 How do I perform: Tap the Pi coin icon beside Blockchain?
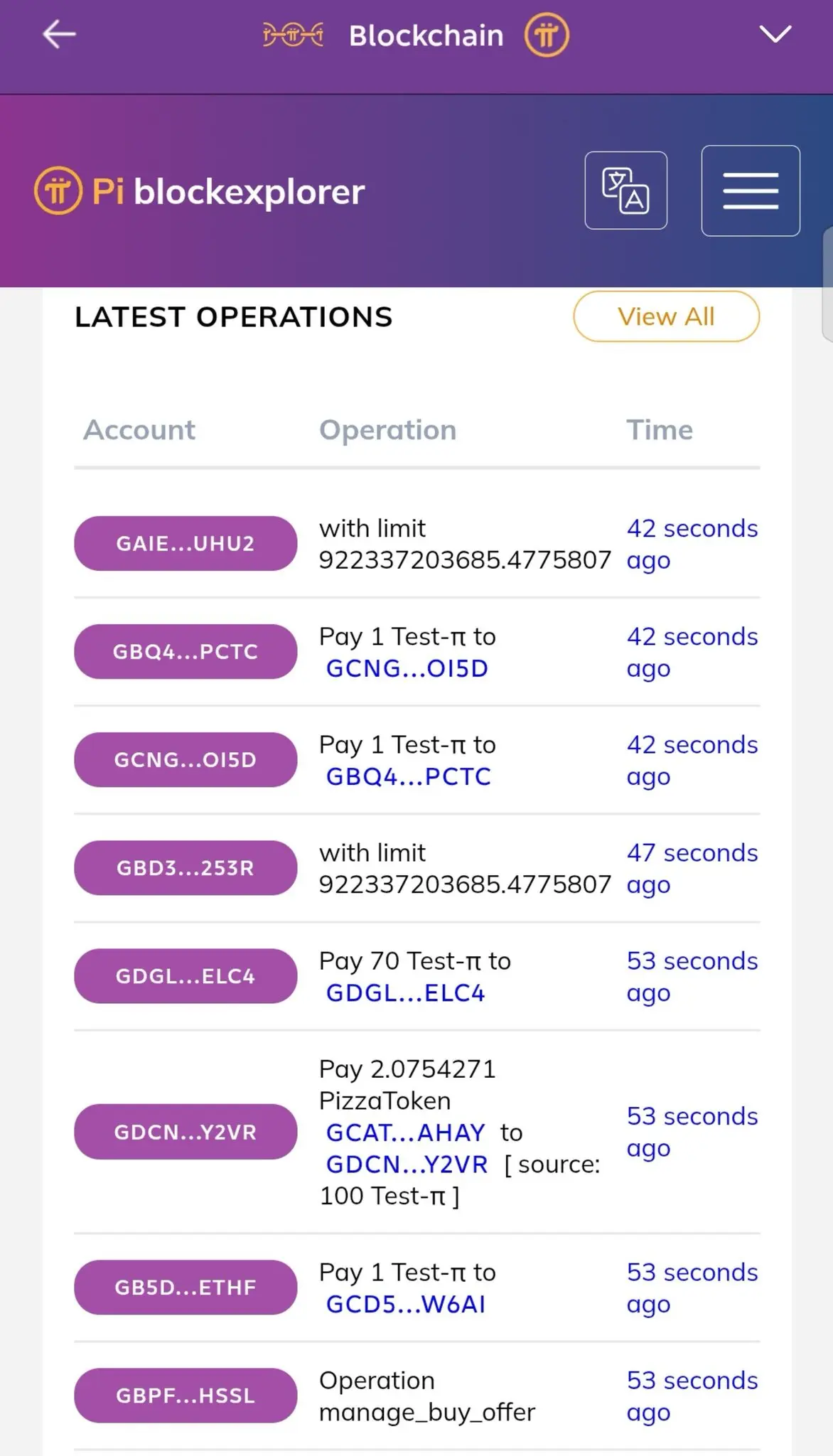(x=547, y=35)
